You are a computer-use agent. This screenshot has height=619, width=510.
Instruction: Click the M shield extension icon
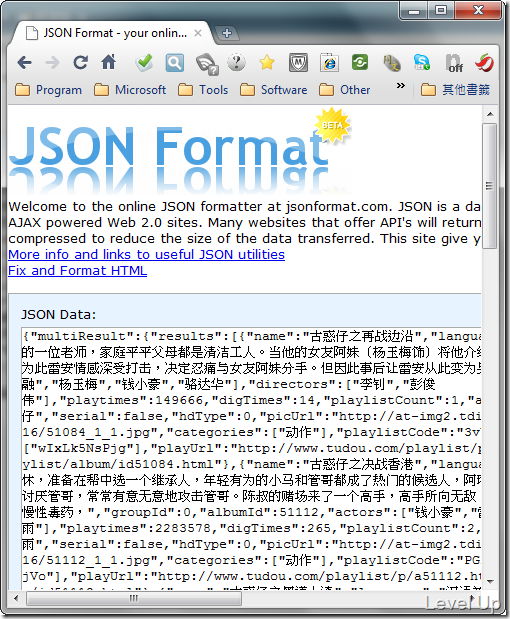(298, 62)
